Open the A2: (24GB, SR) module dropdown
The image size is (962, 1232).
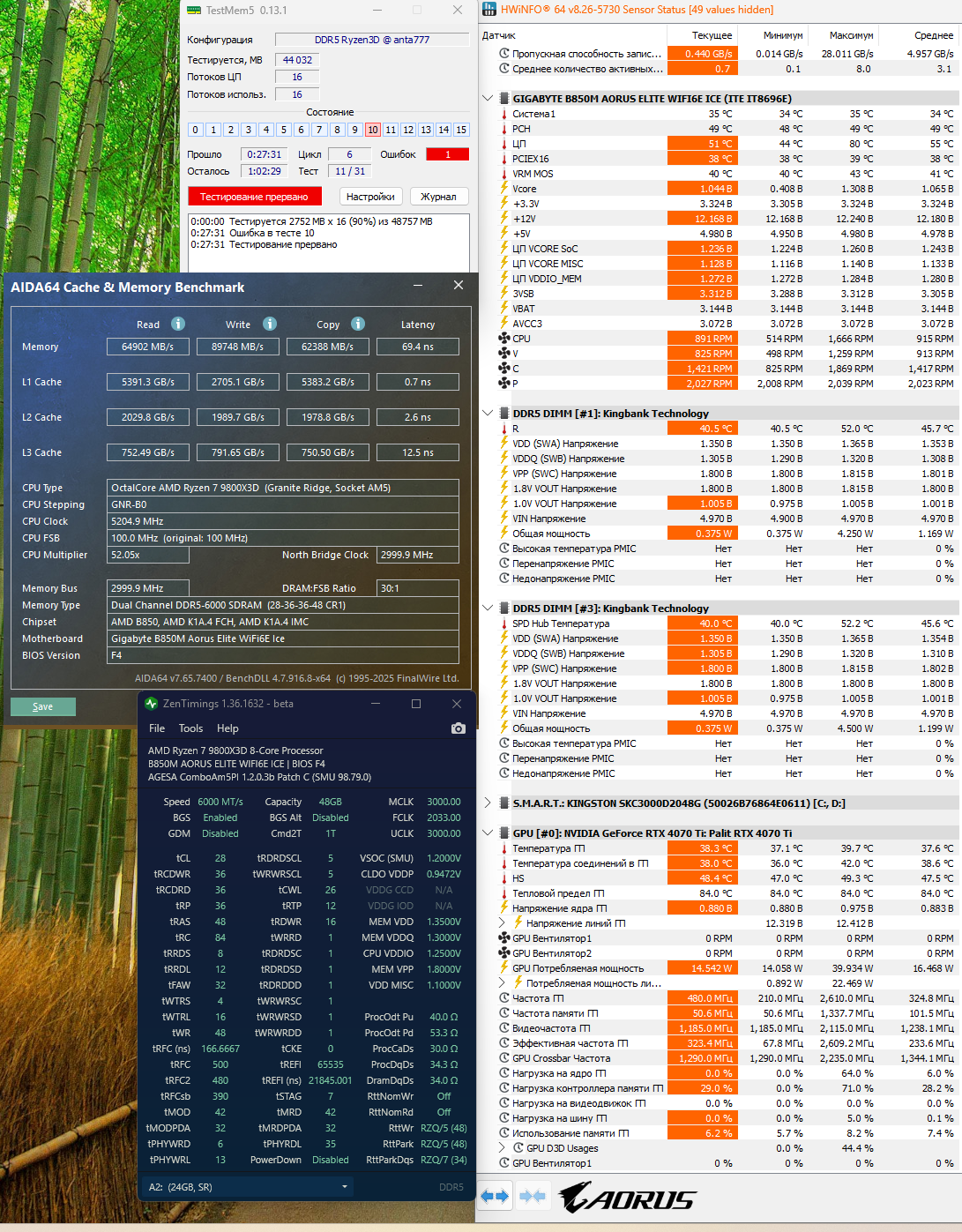pyautogui.click(x=247, y=1187)
